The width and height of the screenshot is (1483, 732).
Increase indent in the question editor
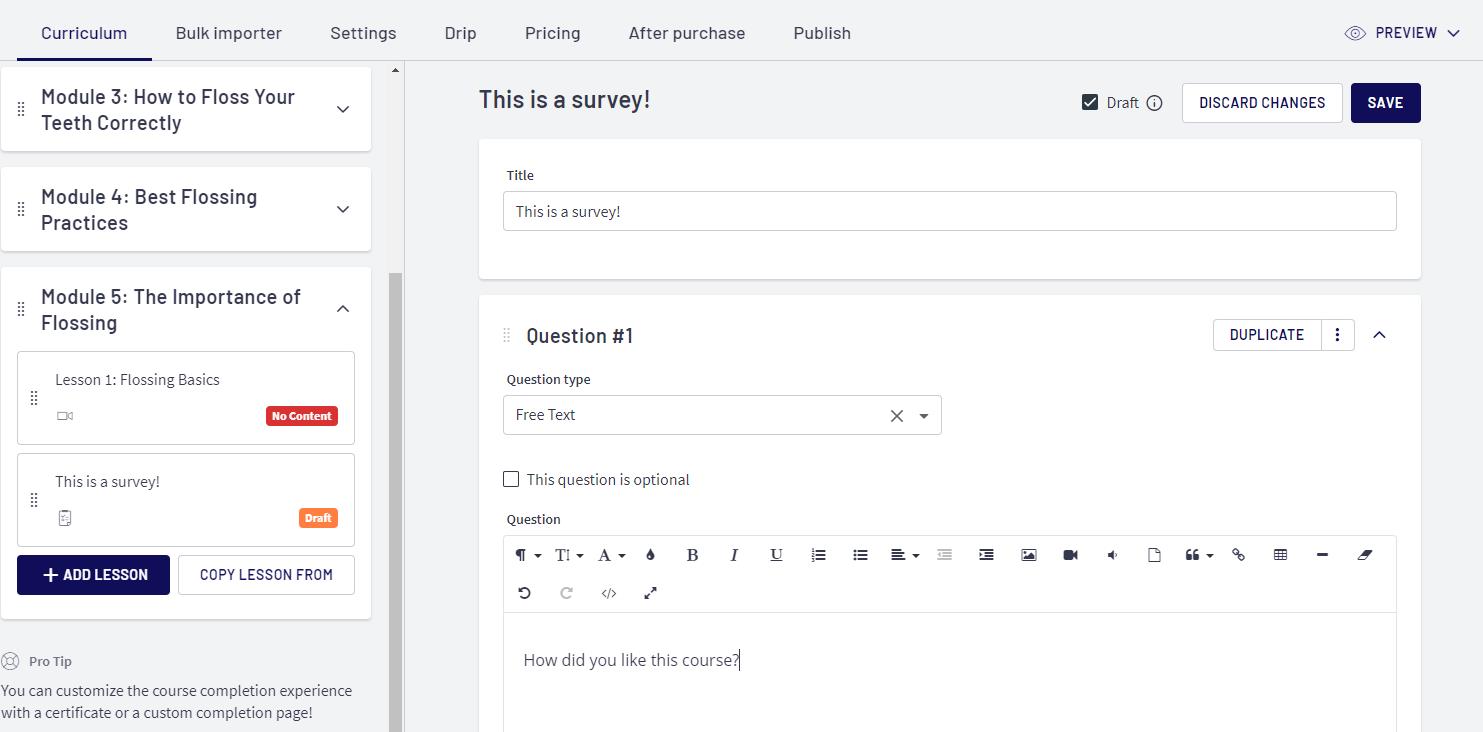pyautogui.click(x=986, y=555)
